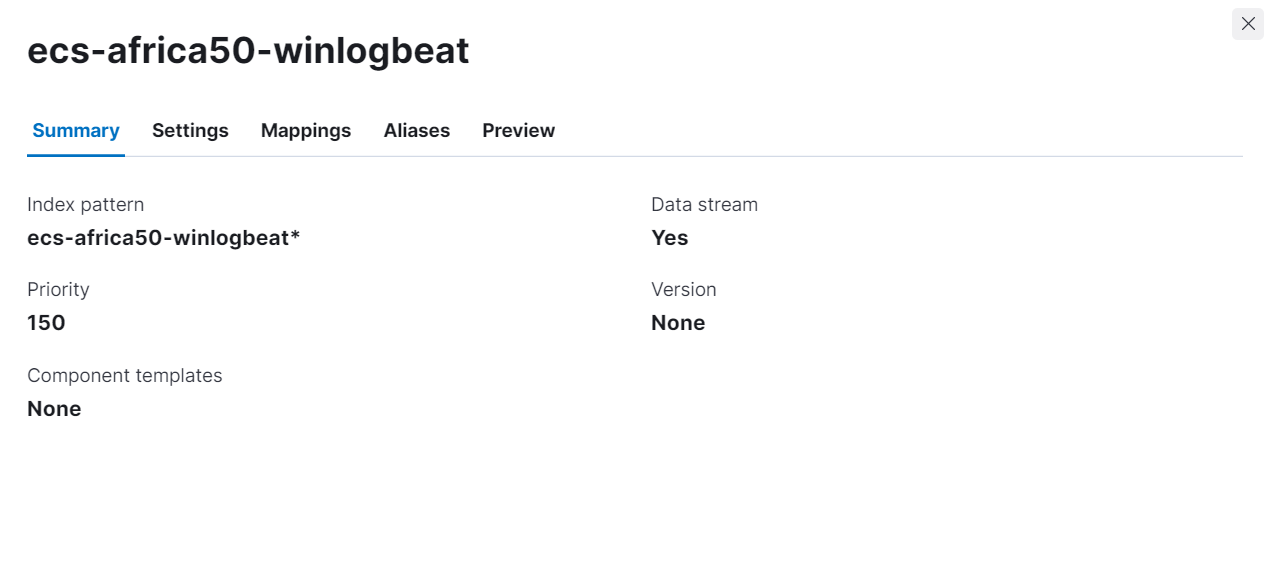
Task: Close the ecs-africa50-winlogbeat template flyout
Action: [x=1247, y=24]
